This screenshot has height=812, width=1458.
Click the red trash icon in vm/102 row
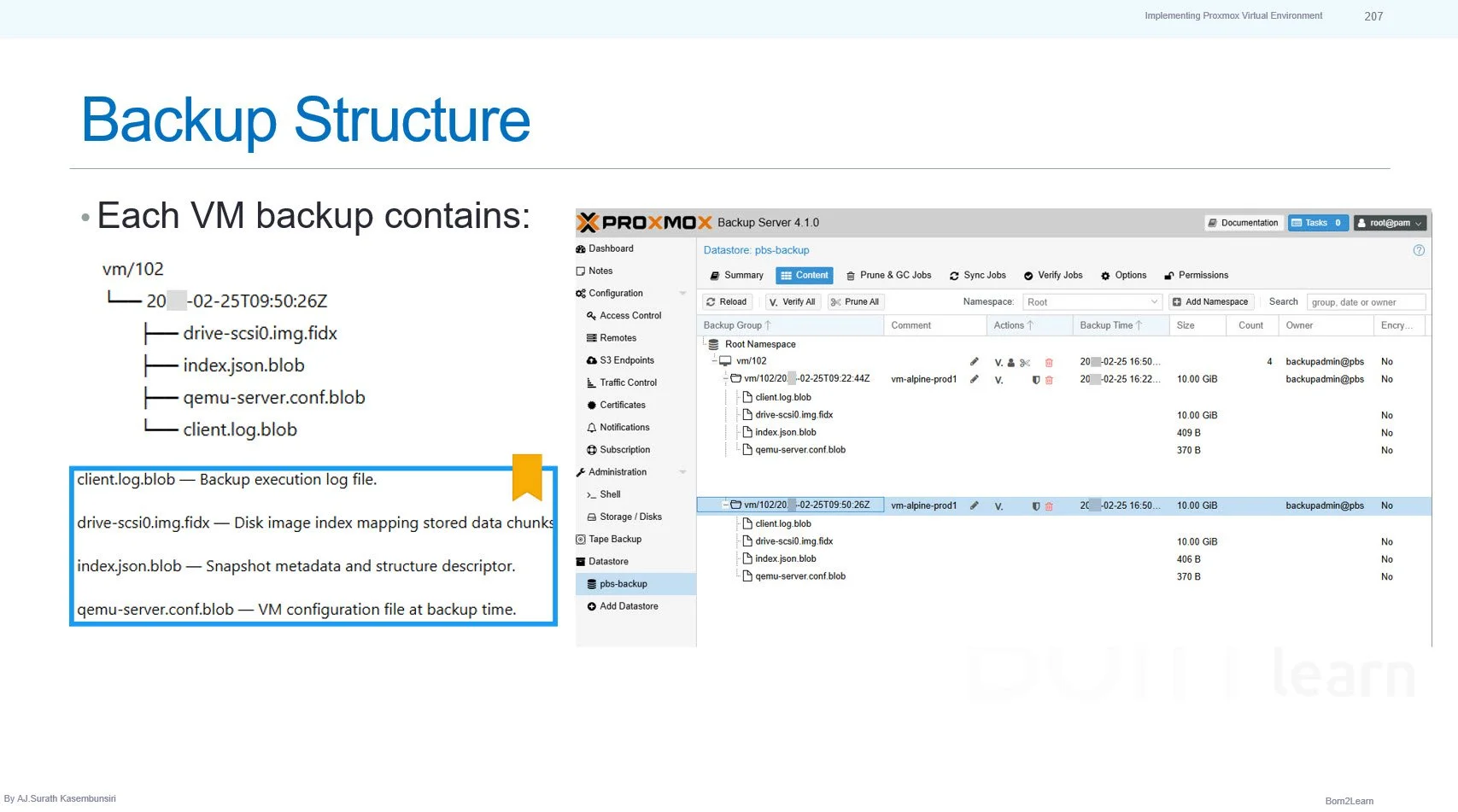tap(1049, 363)
